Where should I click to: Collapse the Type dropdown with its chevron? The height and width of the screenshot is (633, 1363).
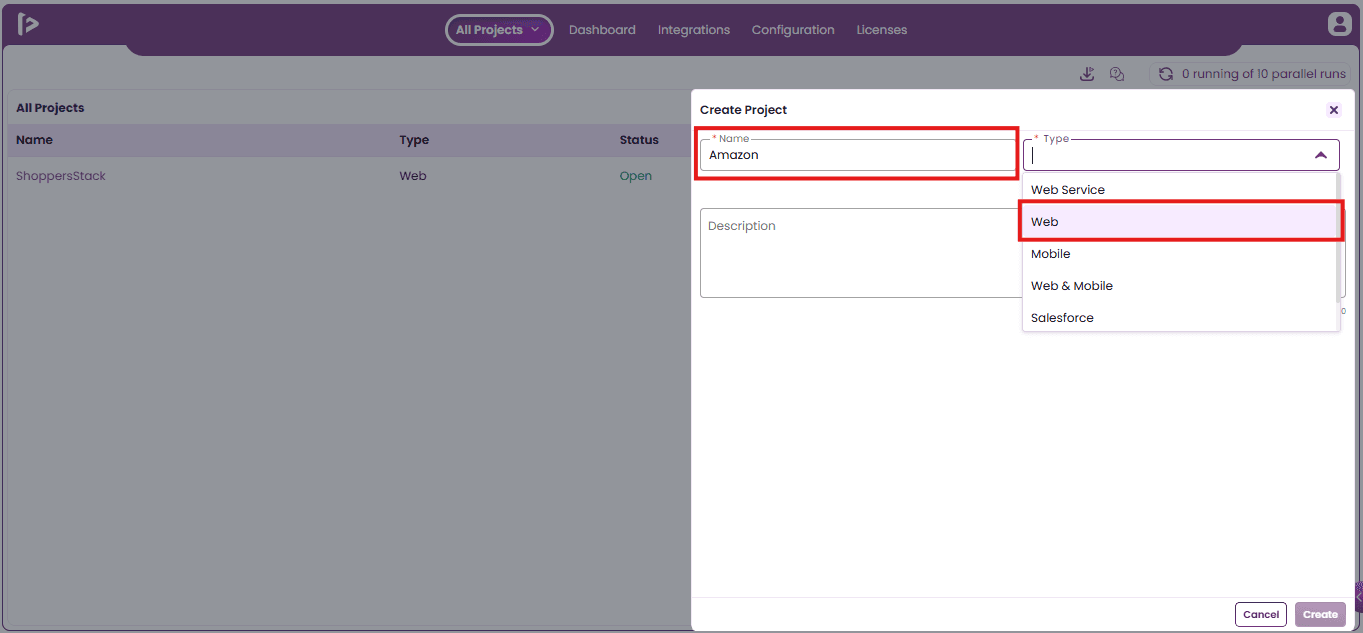[x=1321, y=155]
